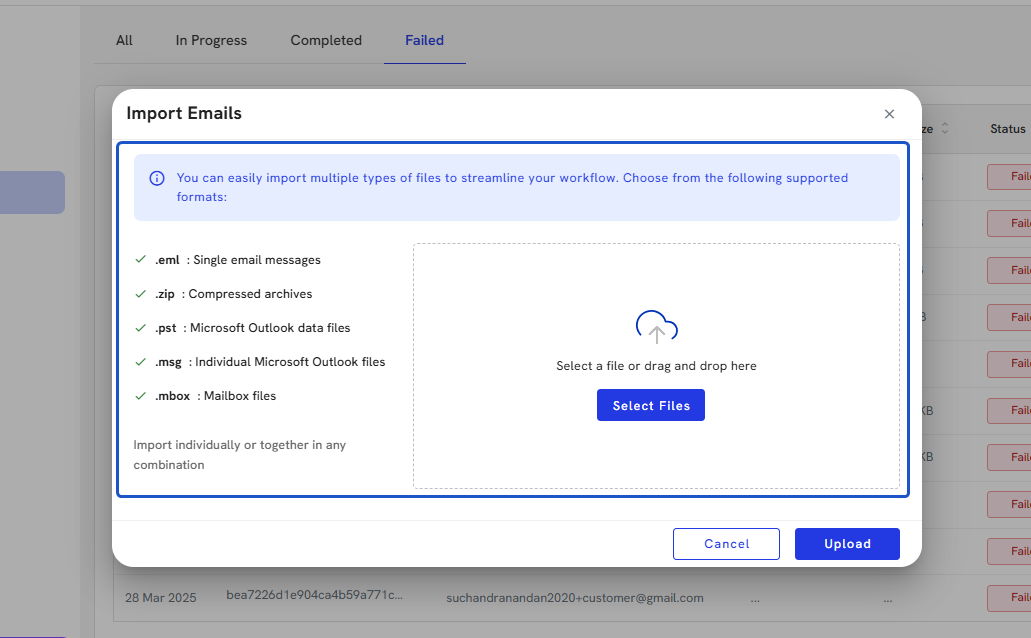
Task: Click the highlighted sidebar menu item
Action: tap(32, 192)
